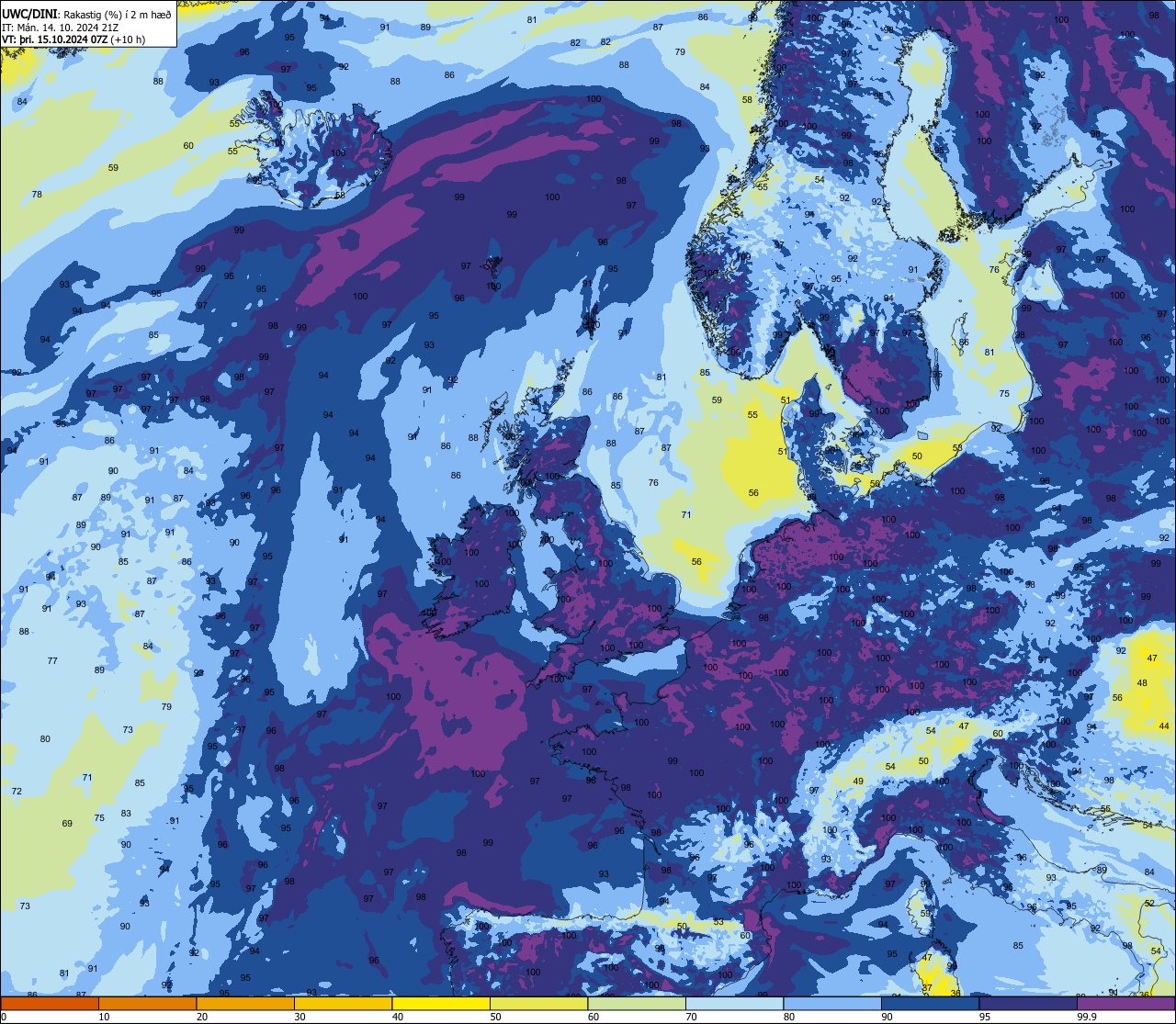
Task: Click the "77" humidity value on the map
Action: tap(52, 660)
